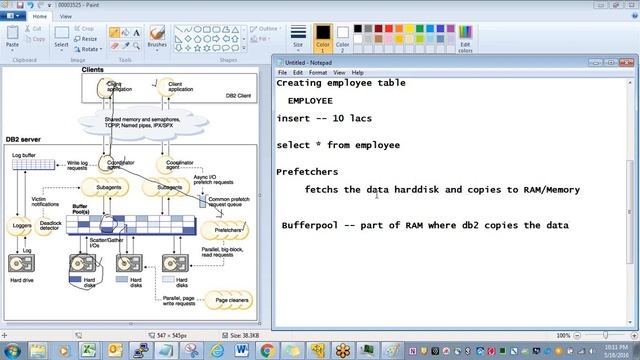Image resolution: width=640 pixels, height=360 pixels.
Task: Expand the Brushes dropdown arrow
Action: click(x=157, y=50)
